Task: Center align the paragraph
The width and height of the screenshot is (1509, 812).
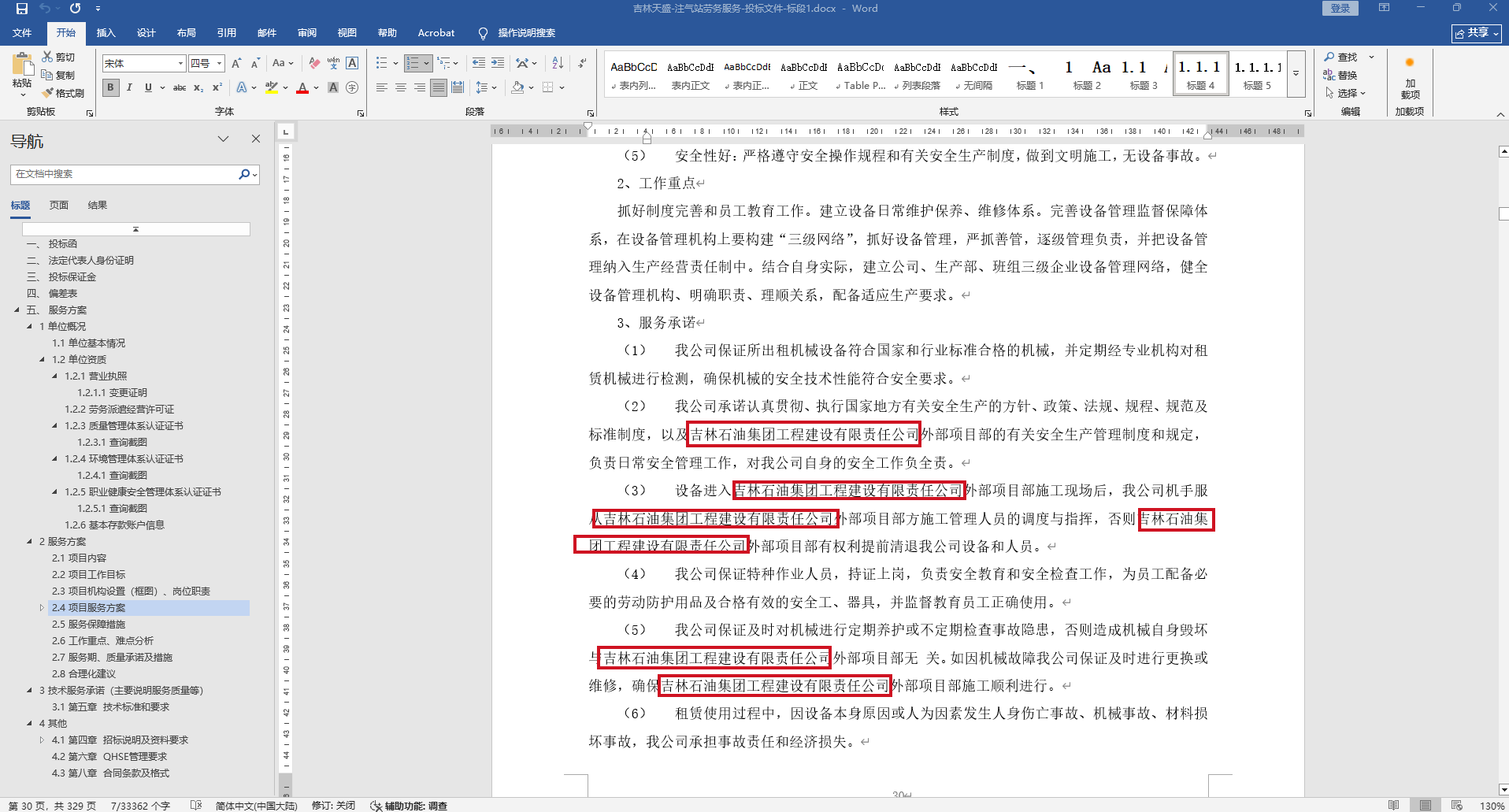Action: pyautogui.click(x=401, y=87)
